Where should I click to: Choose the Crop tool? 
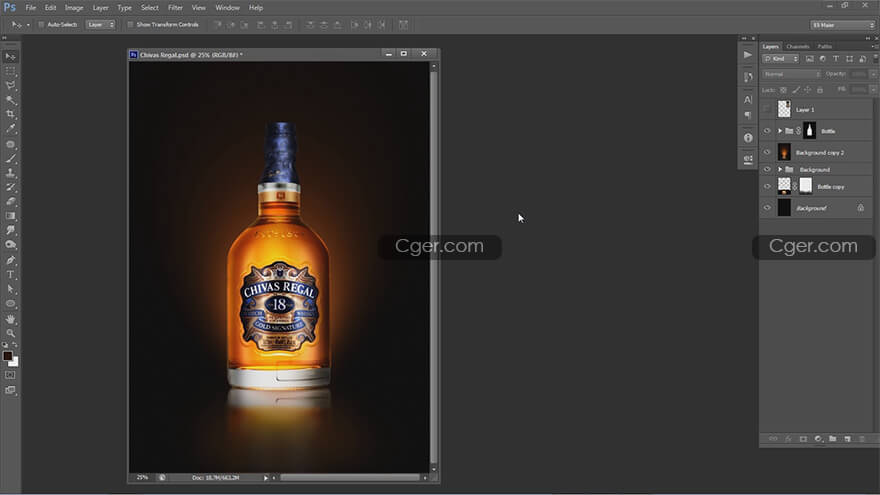tap(10, 114)
